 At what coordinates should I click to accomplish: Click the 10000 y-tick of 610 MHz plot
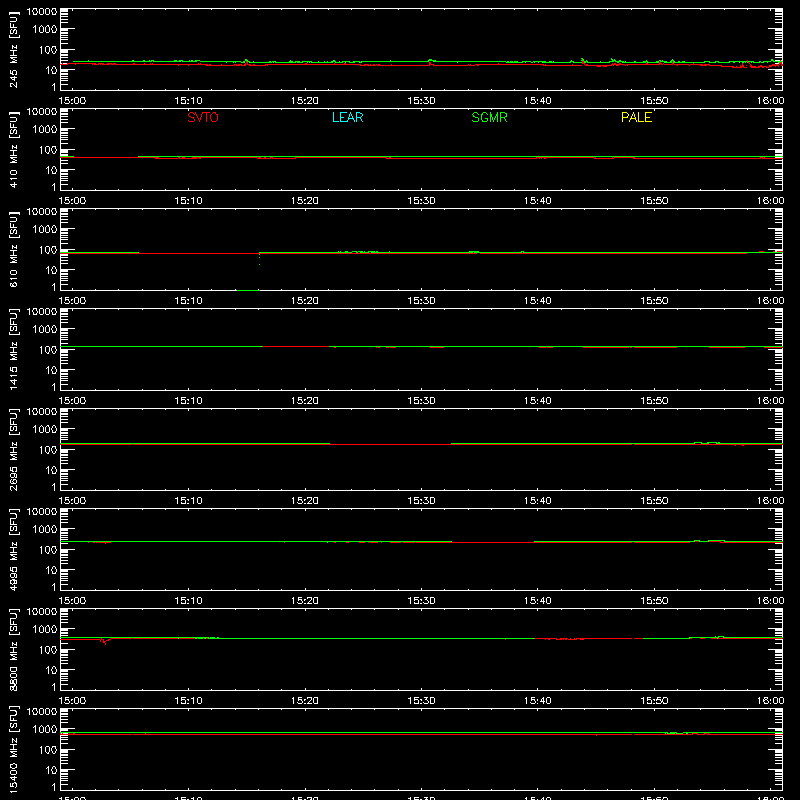pyautogui.click(x=42, y=212)
